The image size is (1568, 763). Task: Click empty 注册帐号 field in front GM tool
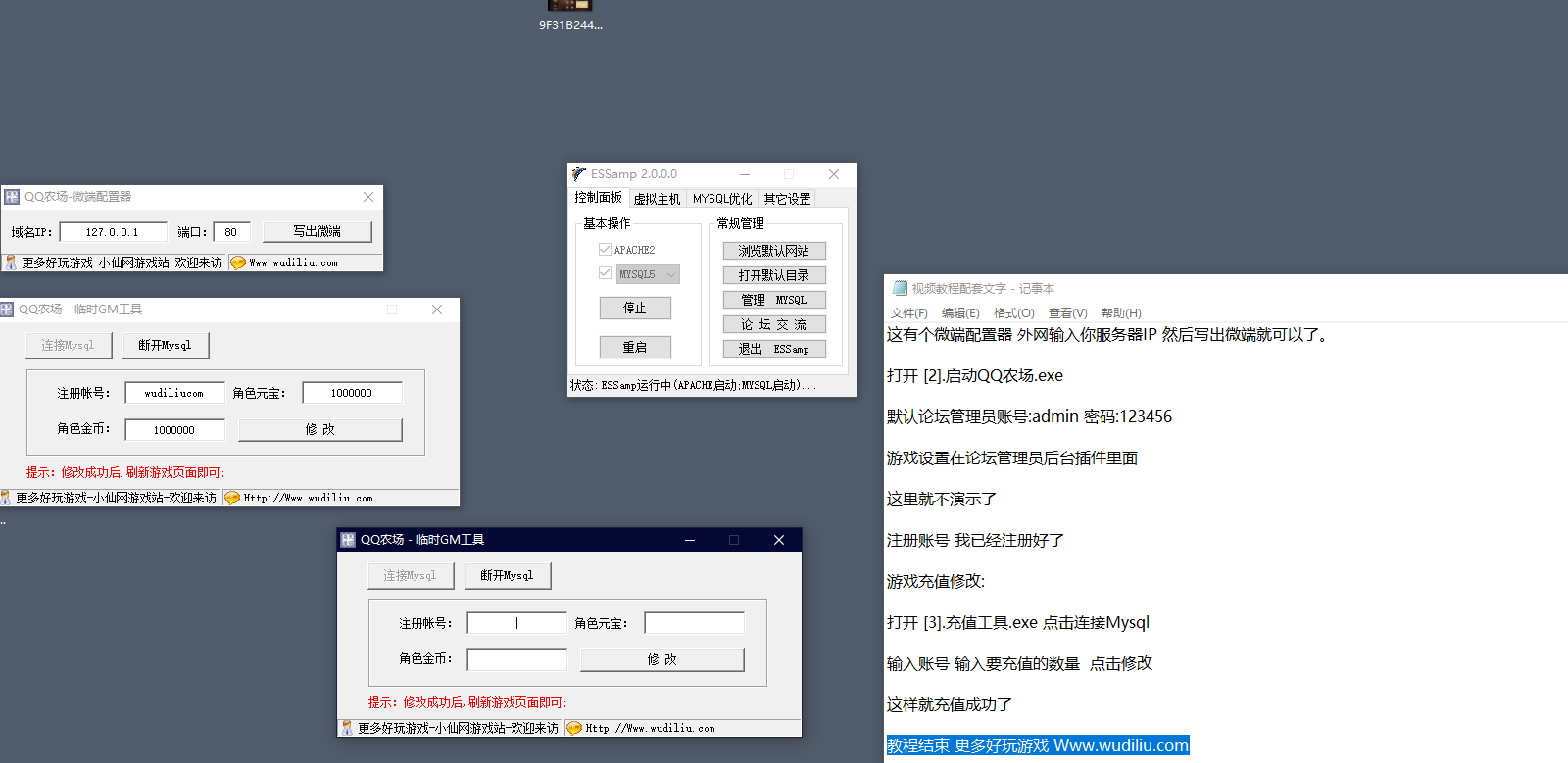coord(516,623)
